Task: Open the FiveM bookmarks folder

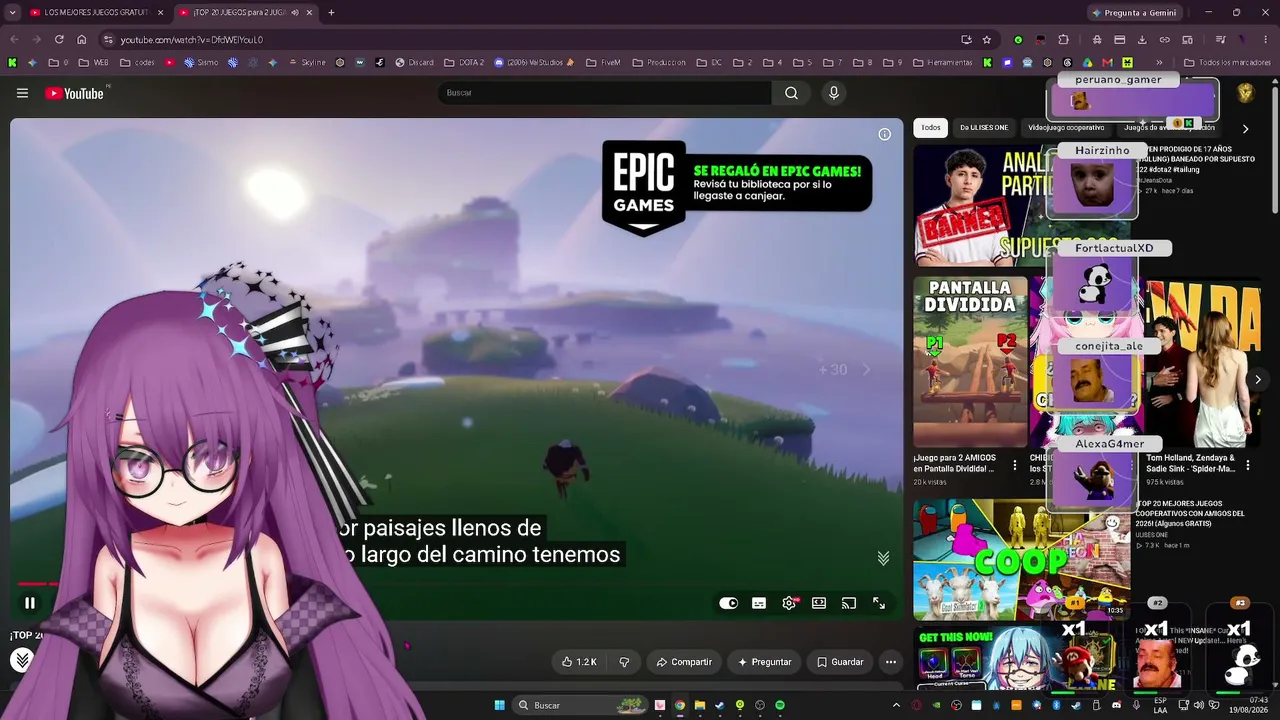Action: [x=602, y=62]
